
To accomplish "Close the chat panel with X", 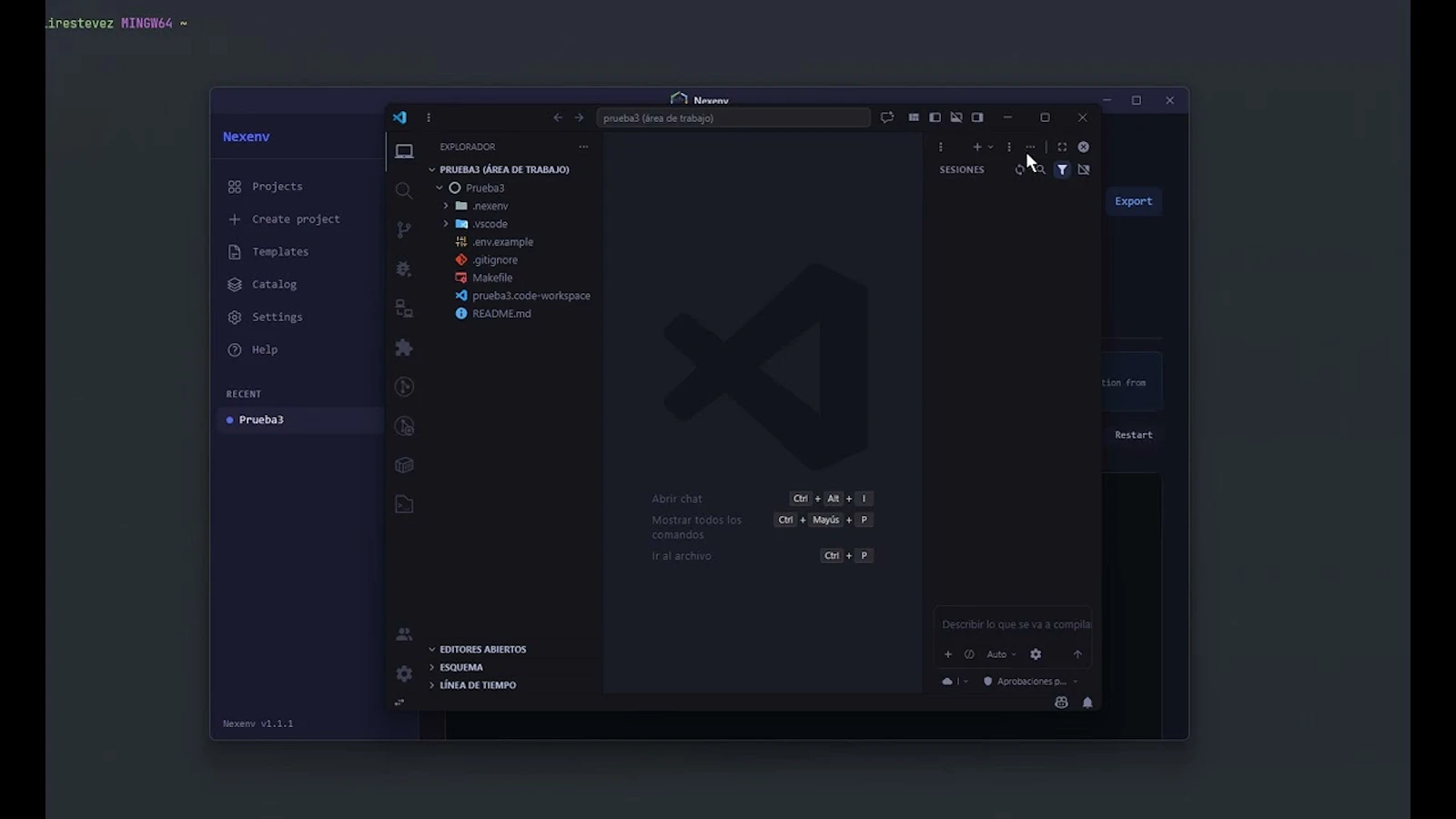I will point(1084,147).
